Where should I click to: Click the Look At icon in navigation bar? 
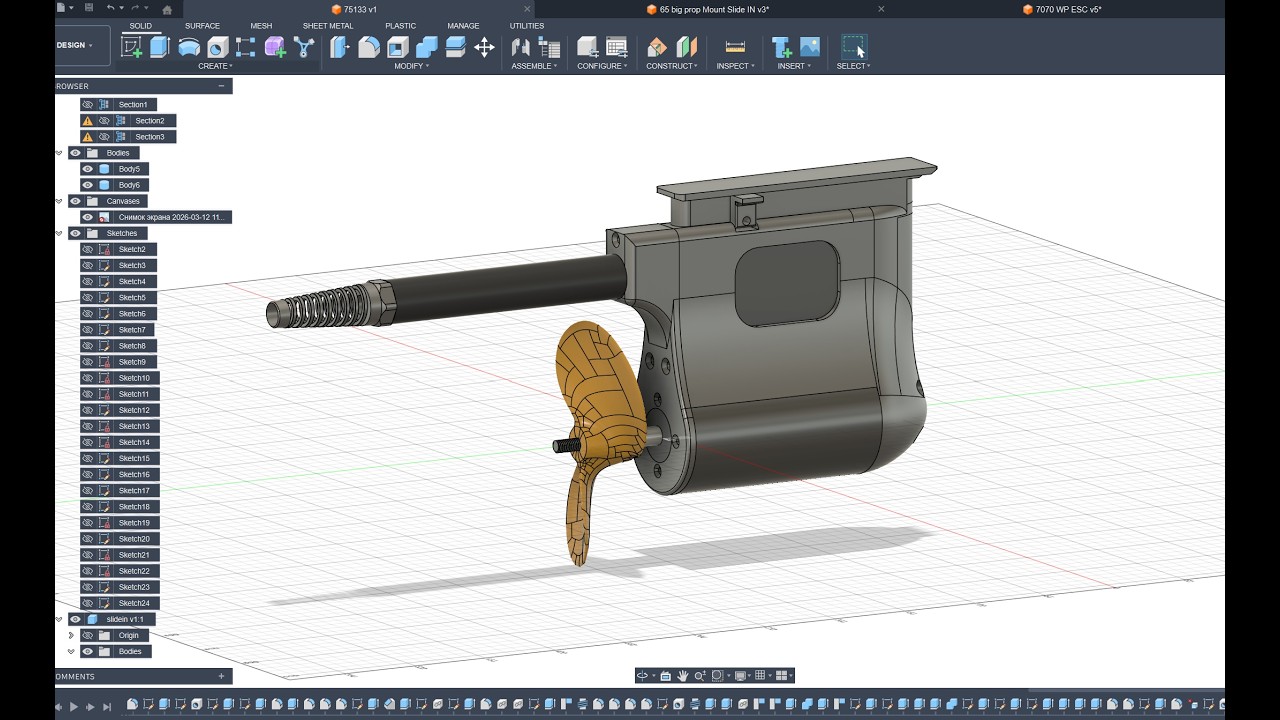[x=665, y=676]
